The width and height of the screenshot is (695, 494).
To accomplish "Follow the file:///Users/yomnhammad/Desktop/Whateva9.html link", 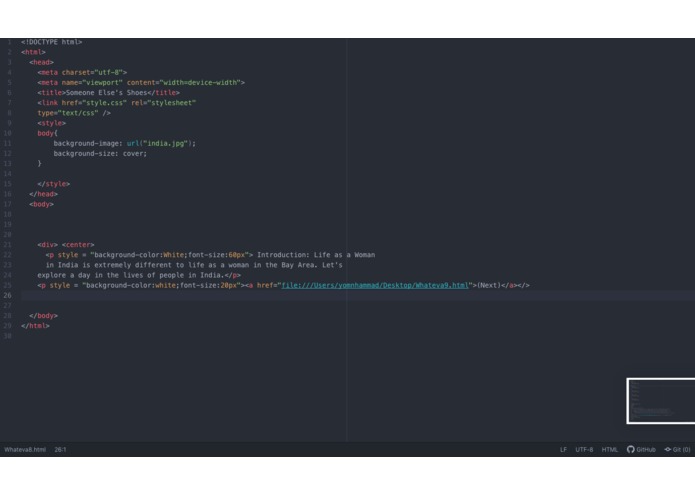I will point(375,285).
